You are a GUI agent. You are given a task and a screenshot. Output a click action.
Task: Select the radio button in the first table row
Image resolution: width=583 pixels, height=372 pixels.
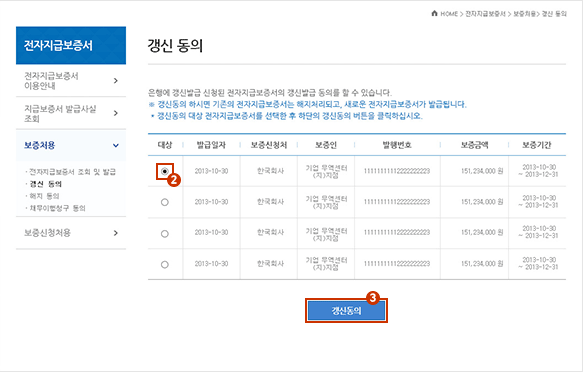[165, 171]
